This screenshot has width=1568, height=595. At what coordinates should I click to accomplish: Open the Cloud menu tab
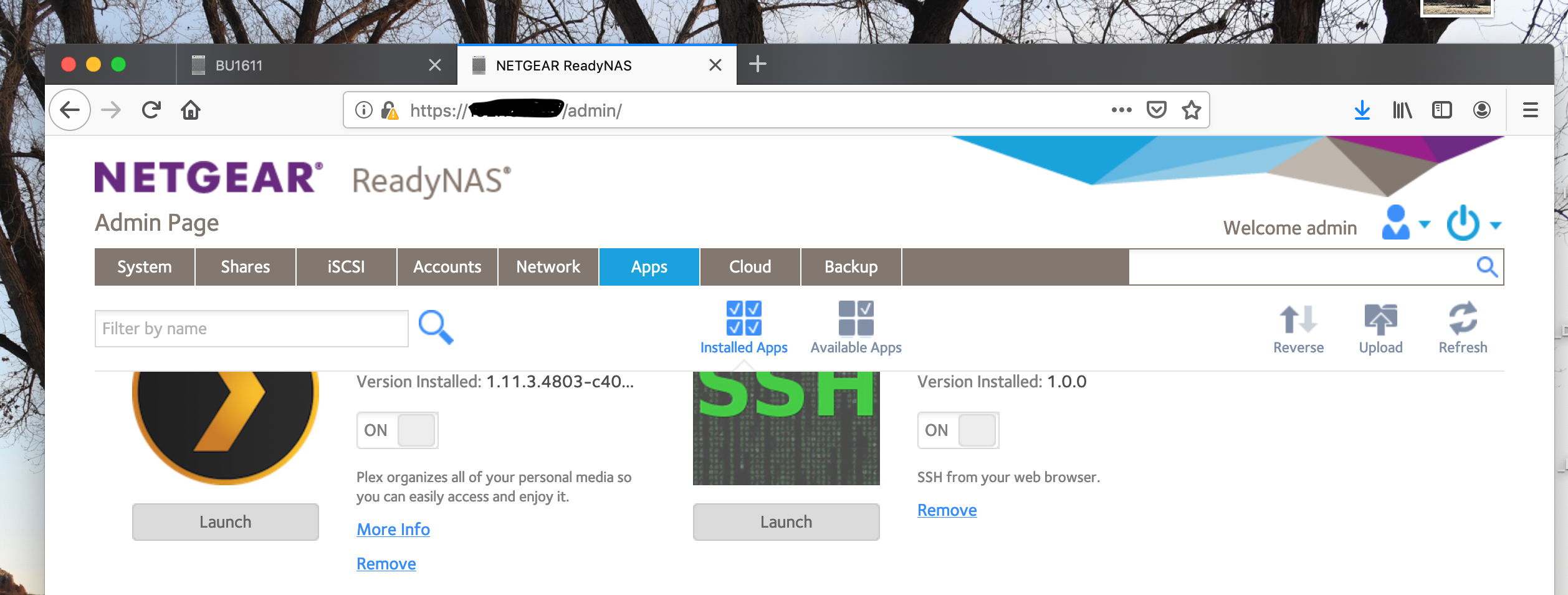(750, 267)
